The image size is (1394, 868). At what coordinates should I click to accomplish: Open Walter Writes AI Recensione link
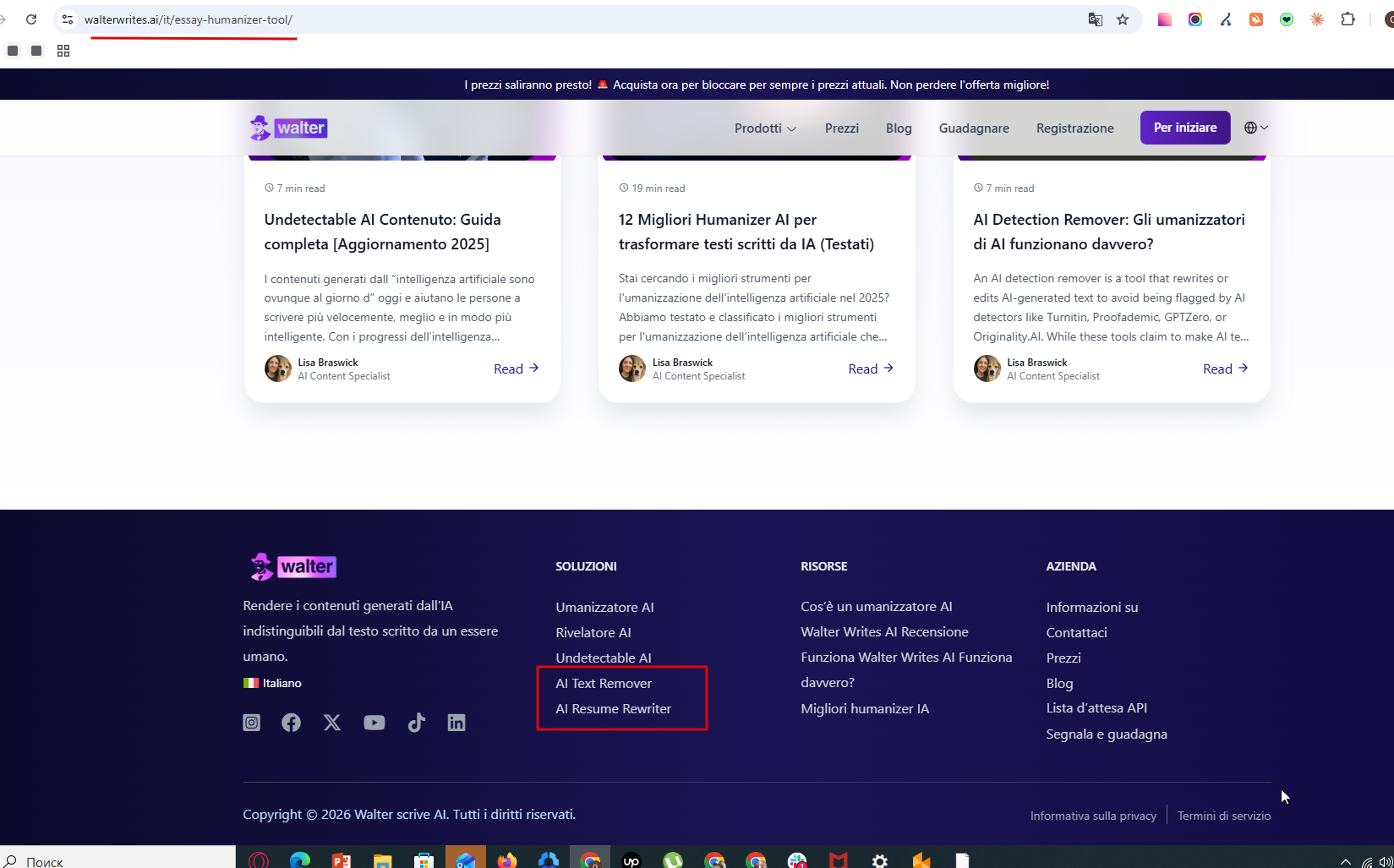(x=884, y=631)
